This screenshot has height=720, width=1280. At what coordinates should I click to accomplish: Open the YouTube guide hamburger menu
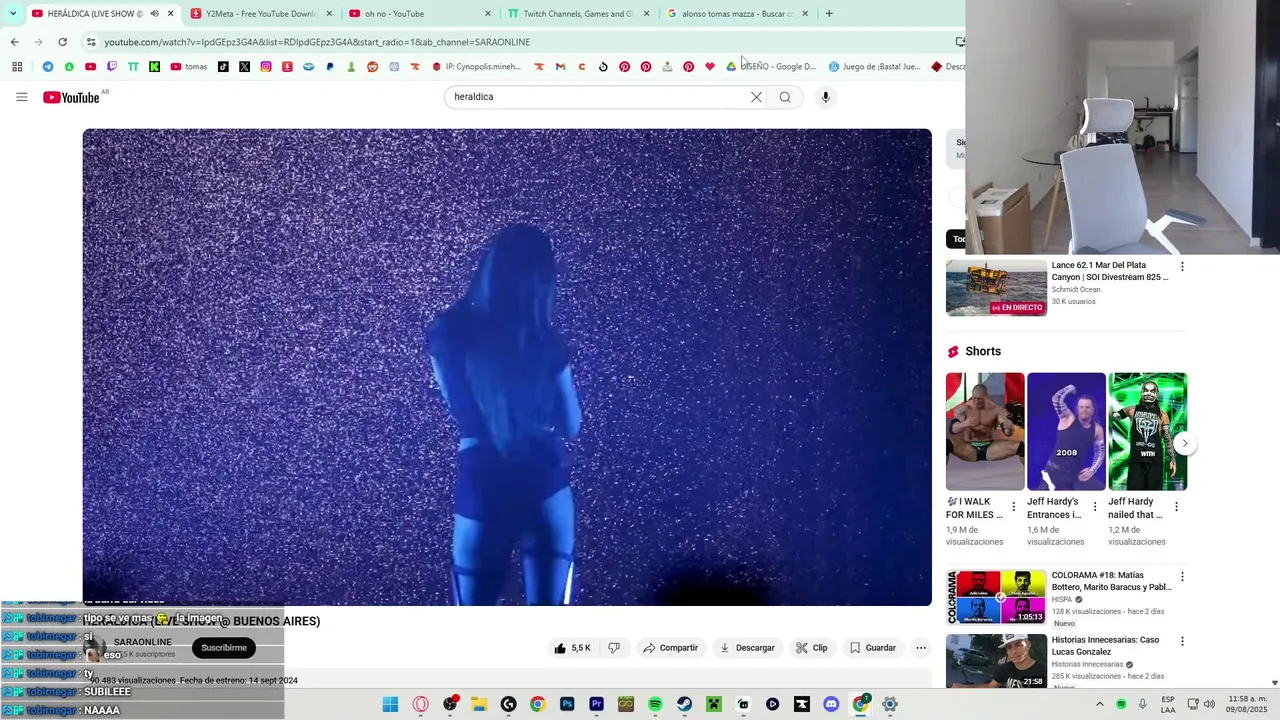(22, 97)
